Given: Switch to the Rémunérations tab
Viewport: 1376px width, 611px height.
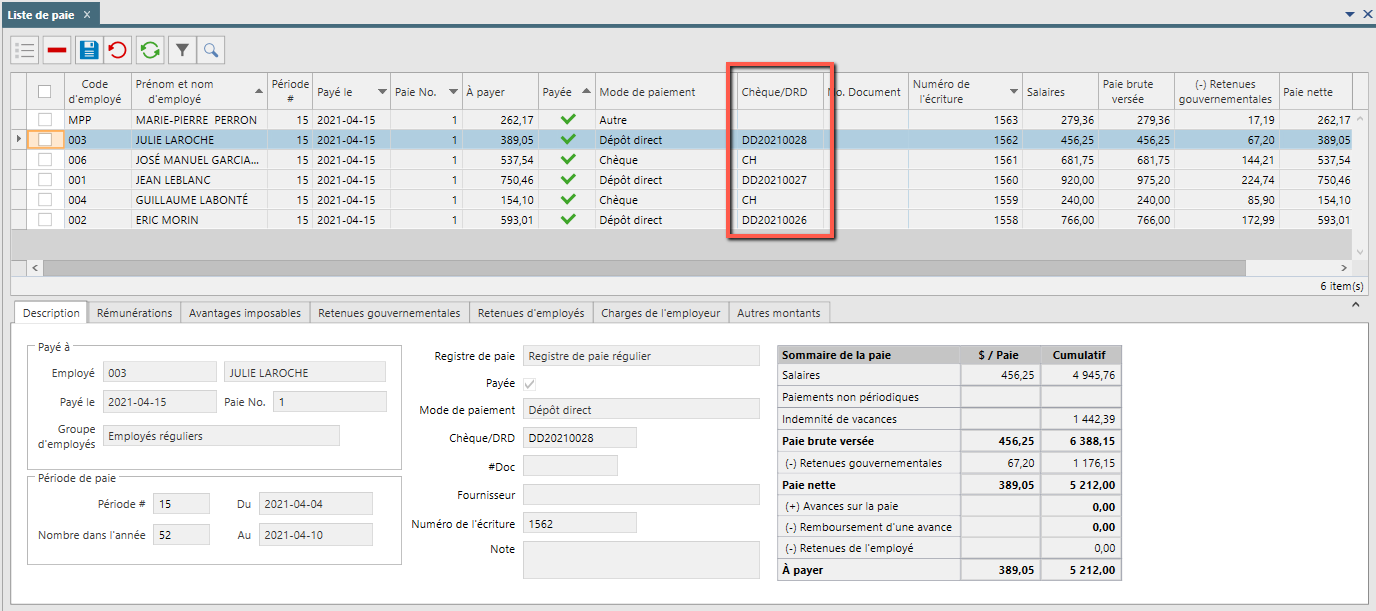Looking at the screenshot, I should (x=134, y=313).
